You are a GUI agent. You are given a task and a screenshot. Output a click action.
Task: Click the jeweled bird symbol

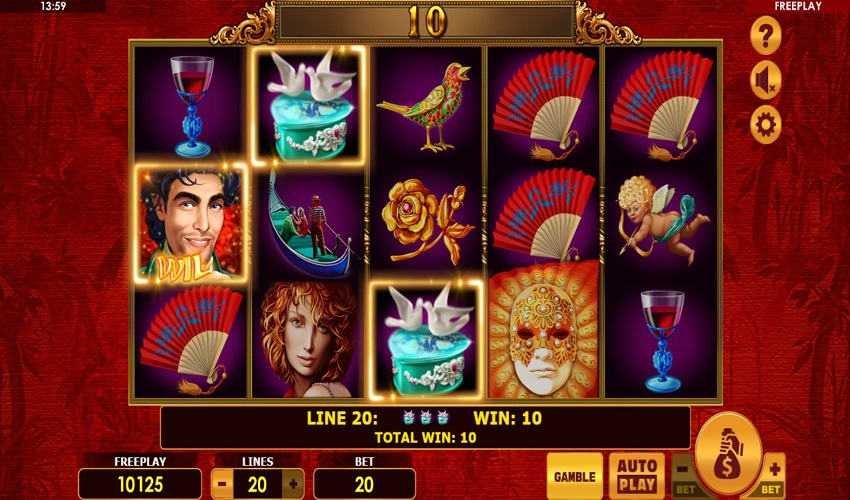426,106
